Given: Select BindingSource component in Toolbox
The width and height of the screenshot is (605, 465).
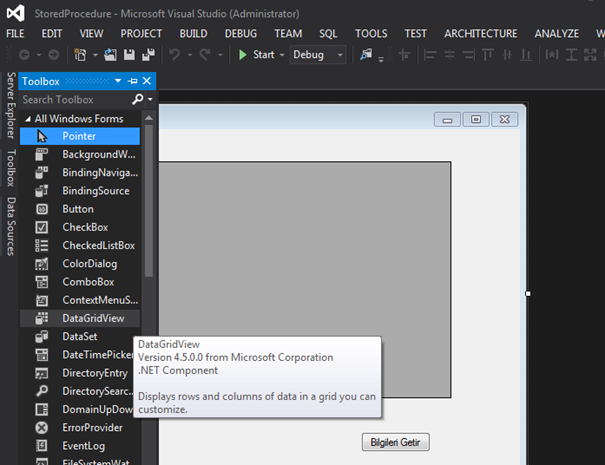Looking at the screenshot, I should pos(80,191).
